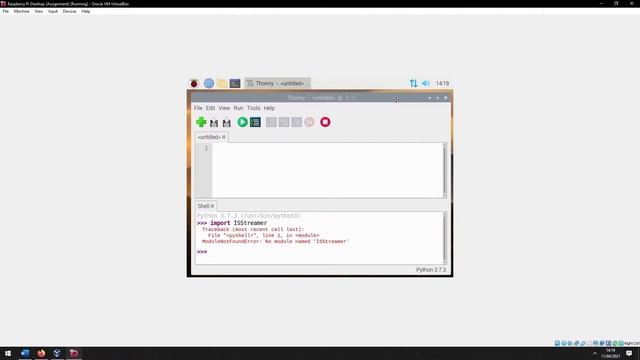Open VirtualBox Machine menu

coord(22,11)
